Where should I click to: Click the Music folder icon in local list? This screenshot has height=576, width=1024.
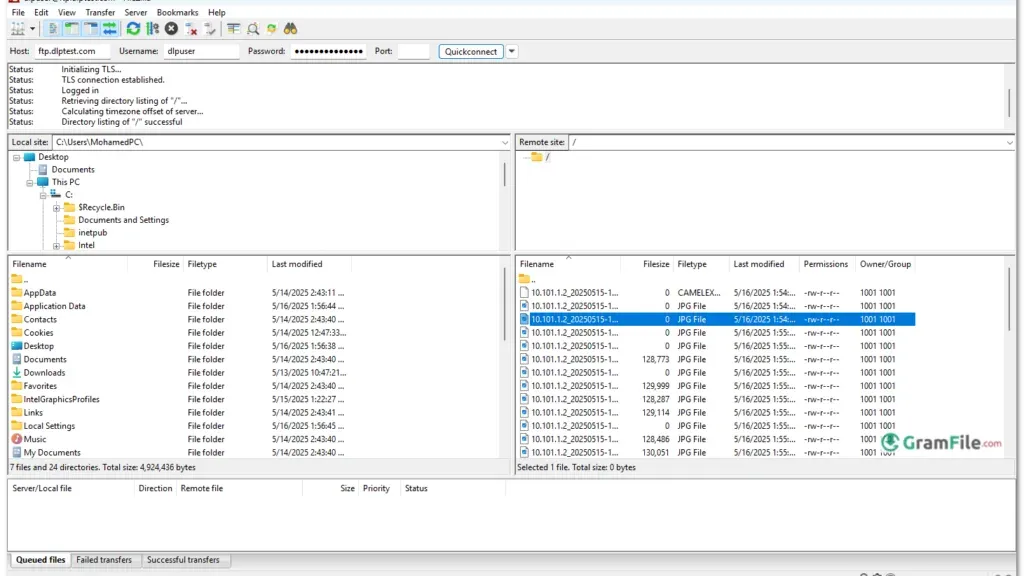click(x=17, y=439)
